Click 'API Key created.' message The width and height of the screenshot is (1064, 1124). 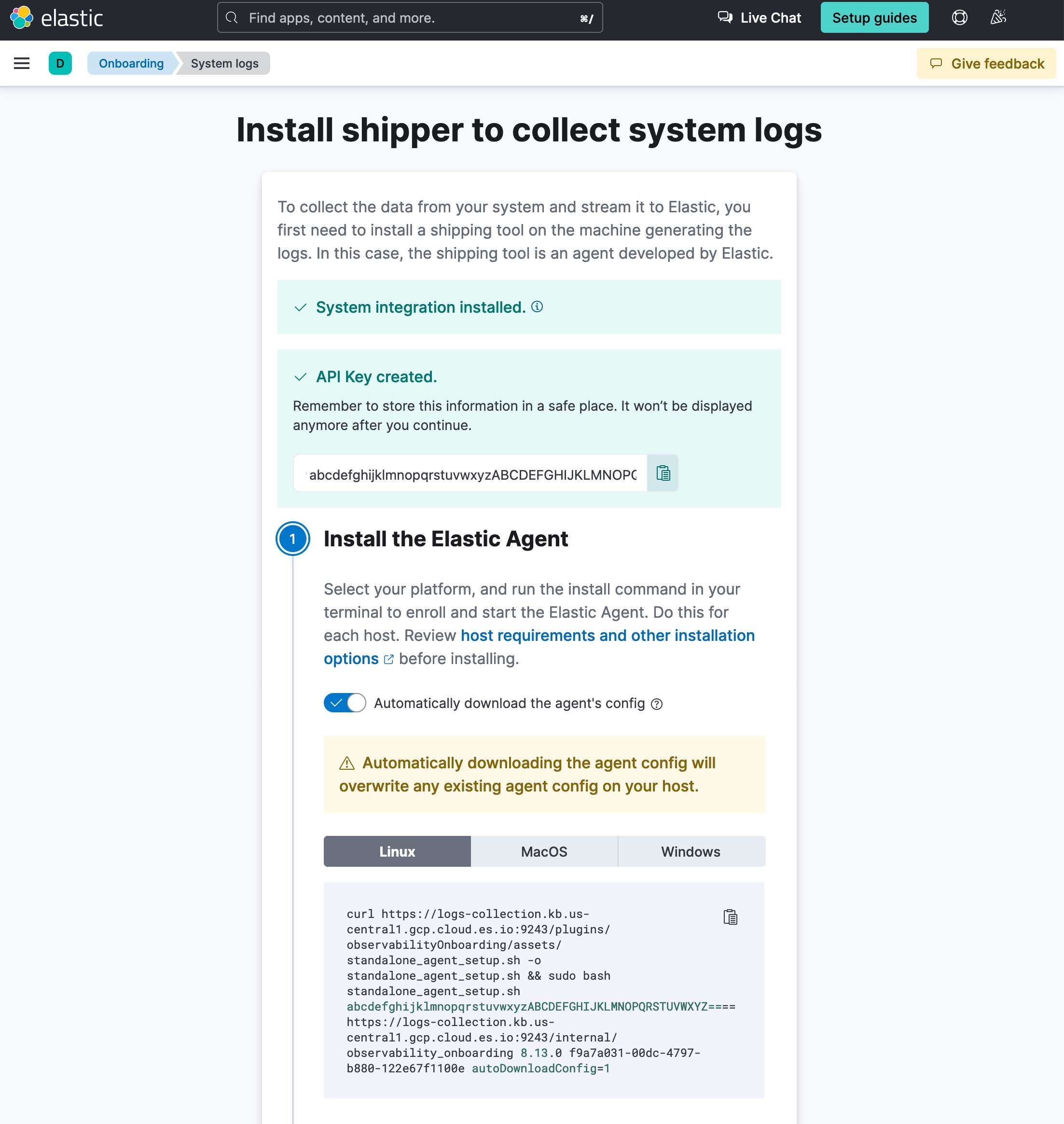tap(376, 376)
